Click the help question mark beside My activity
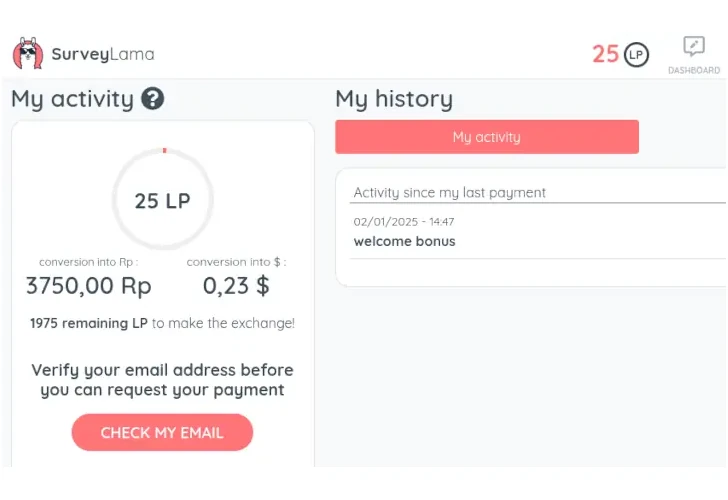This screenshot has height=500, width=728. (153, 99)
